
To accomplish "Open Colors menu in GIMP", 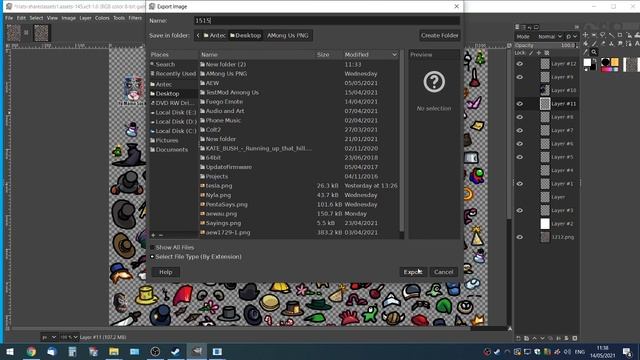I will (102, 18).
